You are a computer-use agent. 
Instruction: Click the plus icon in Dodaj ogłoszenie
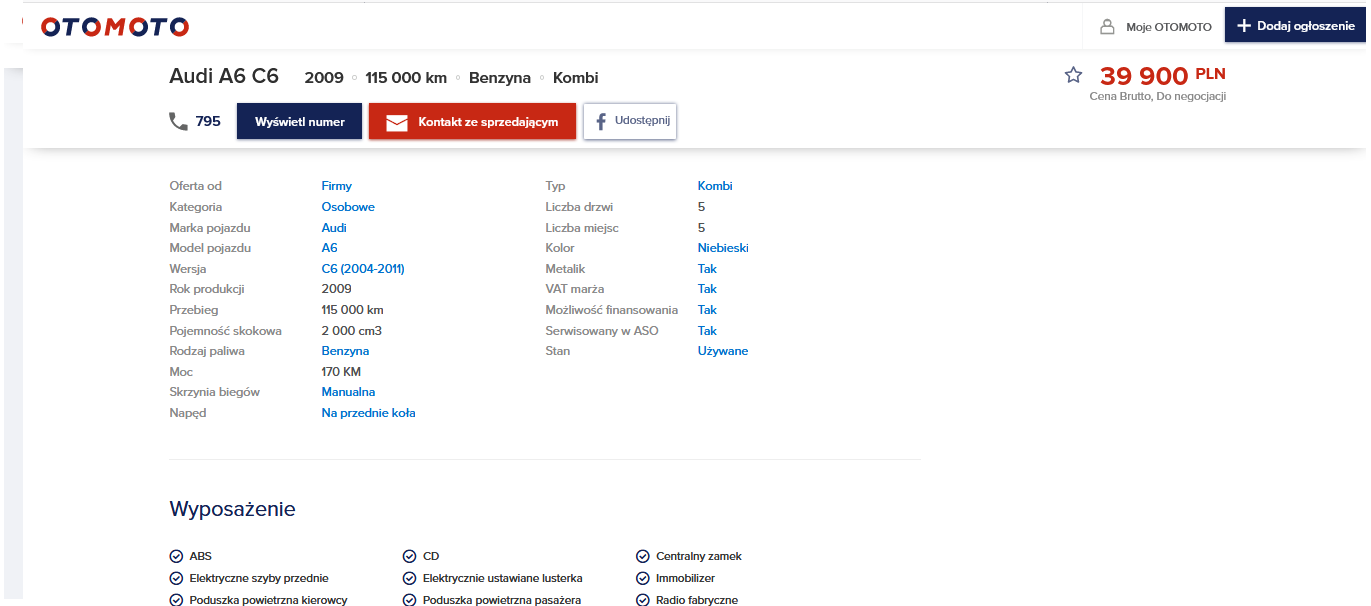(1243, 26)
